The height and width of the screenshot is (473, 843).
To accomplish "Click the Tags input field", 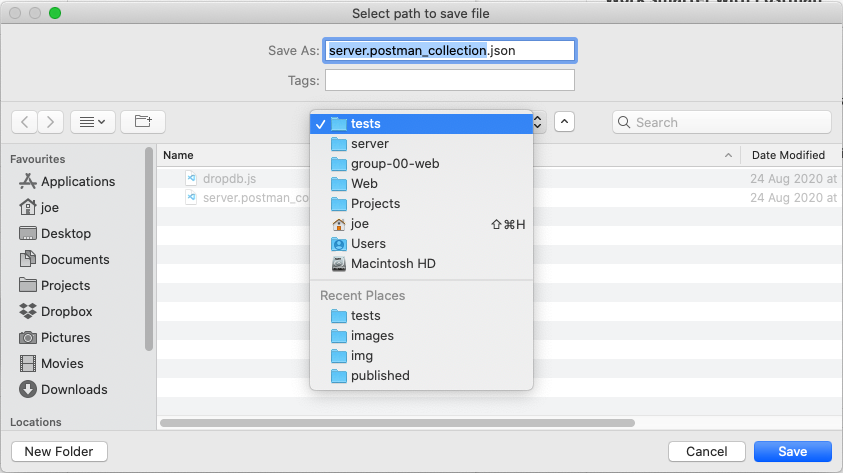I will click(449, 81).
